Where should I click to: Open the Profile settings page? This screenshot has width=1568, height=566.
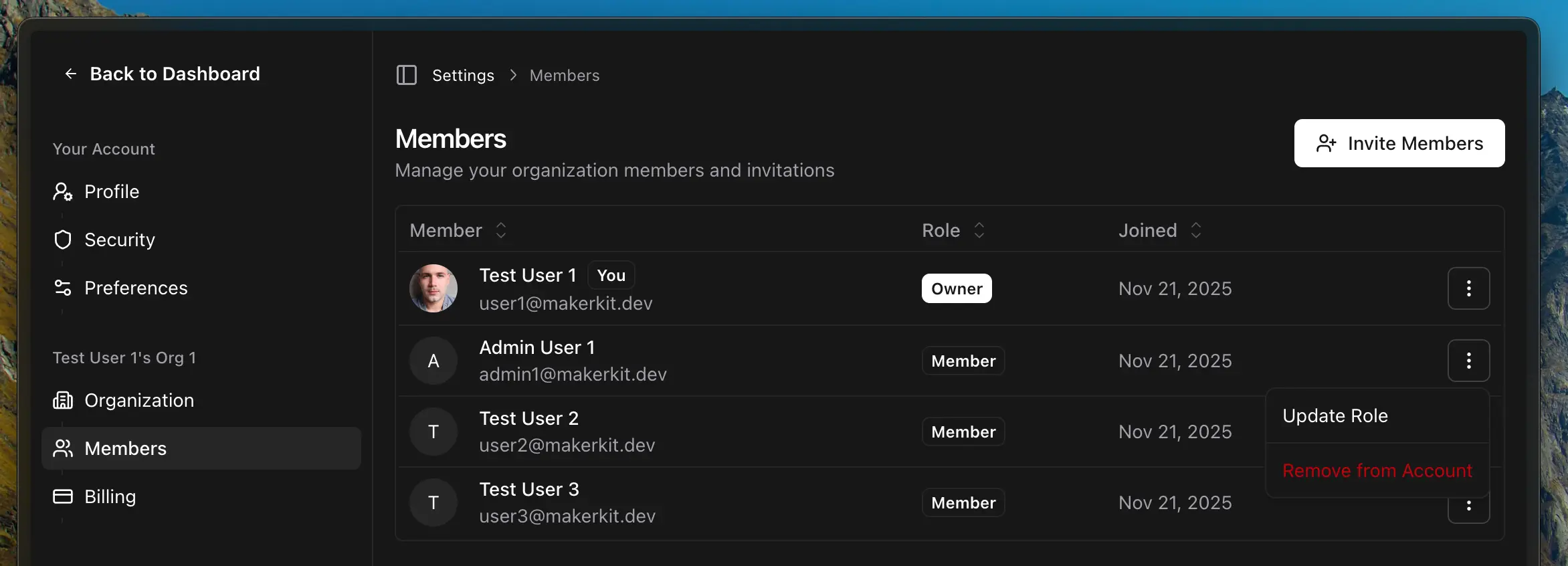[x=111, y=192]
